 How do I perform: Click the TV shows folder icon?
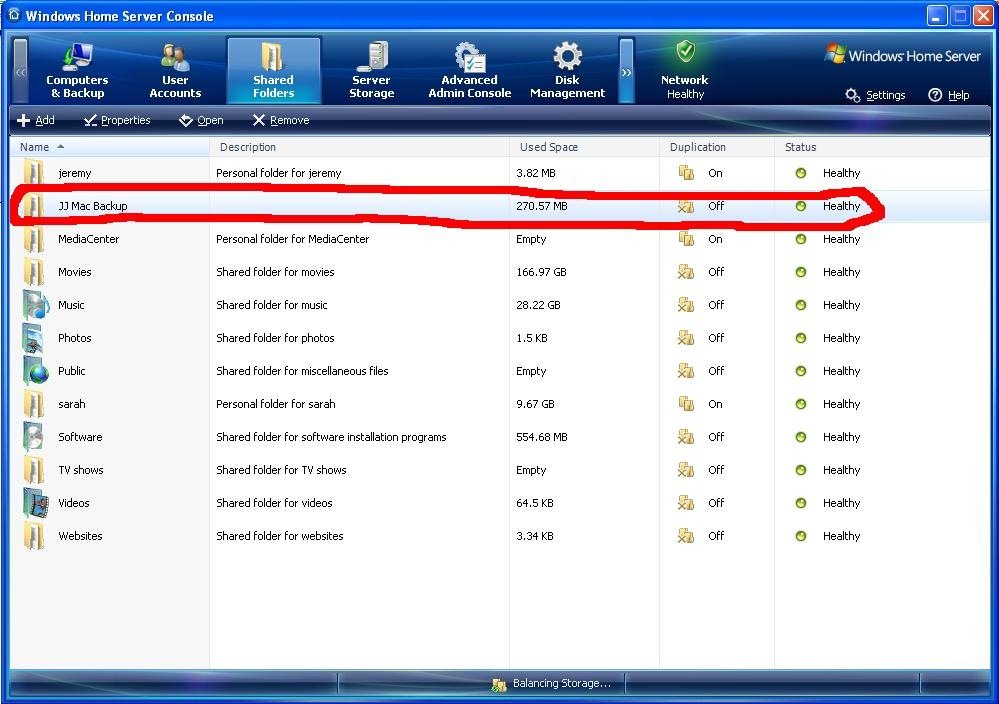pos(34,470)
